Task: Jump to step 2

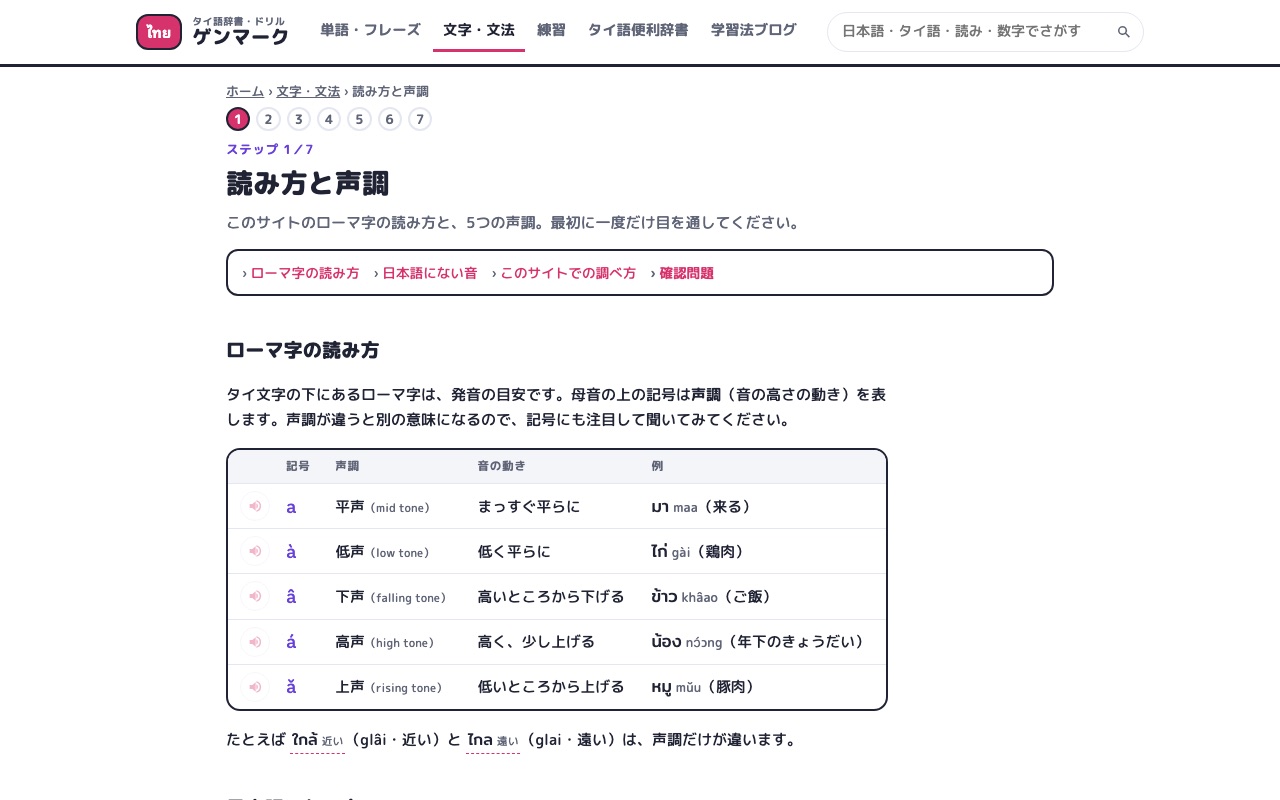Action: [x=268, y=119]
